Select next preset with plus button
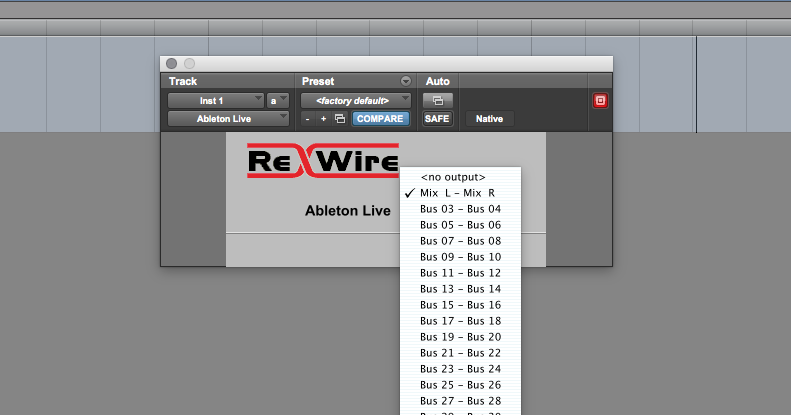Image resolution: width=791 pixels, height=415 pixels. coord(324,118)
